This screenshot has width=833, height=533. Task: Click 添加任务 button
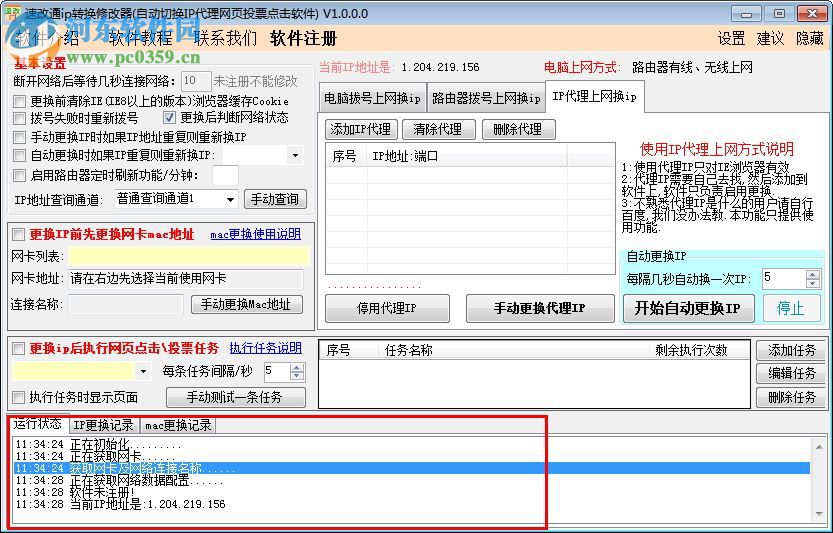(791, 350)
